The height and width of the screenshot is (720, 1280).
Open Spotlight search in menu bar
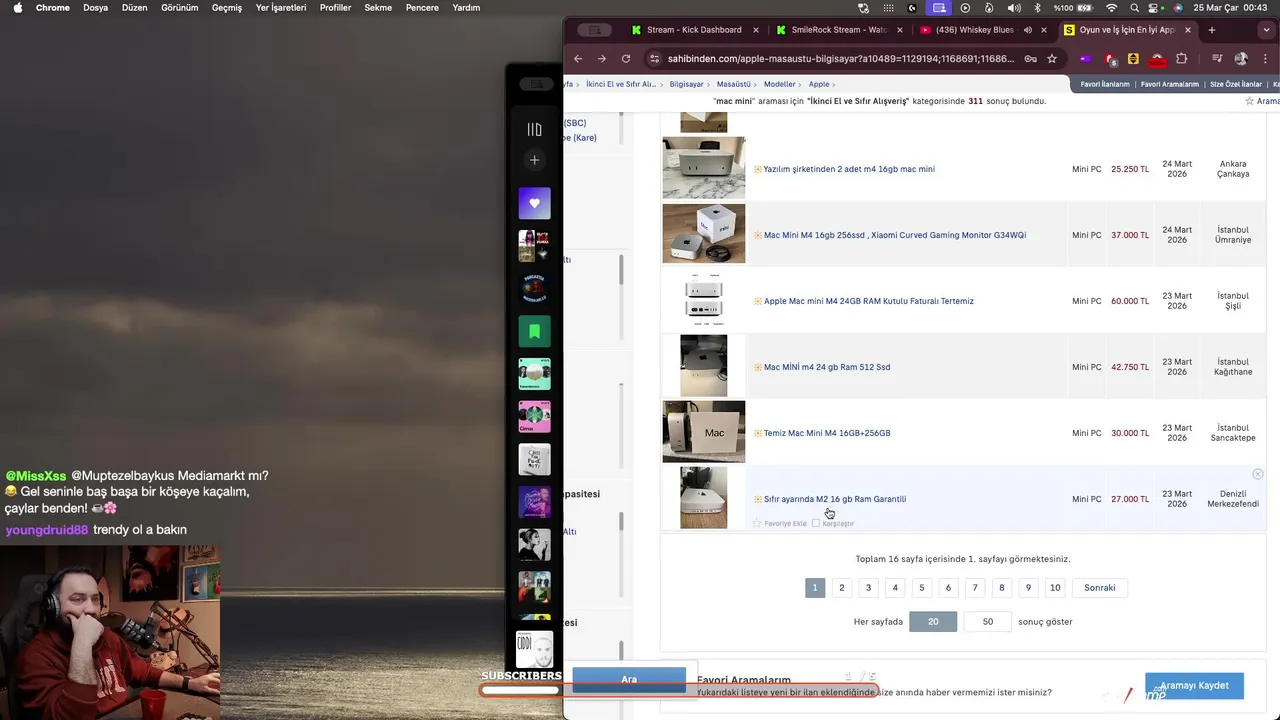point(1135,7)
